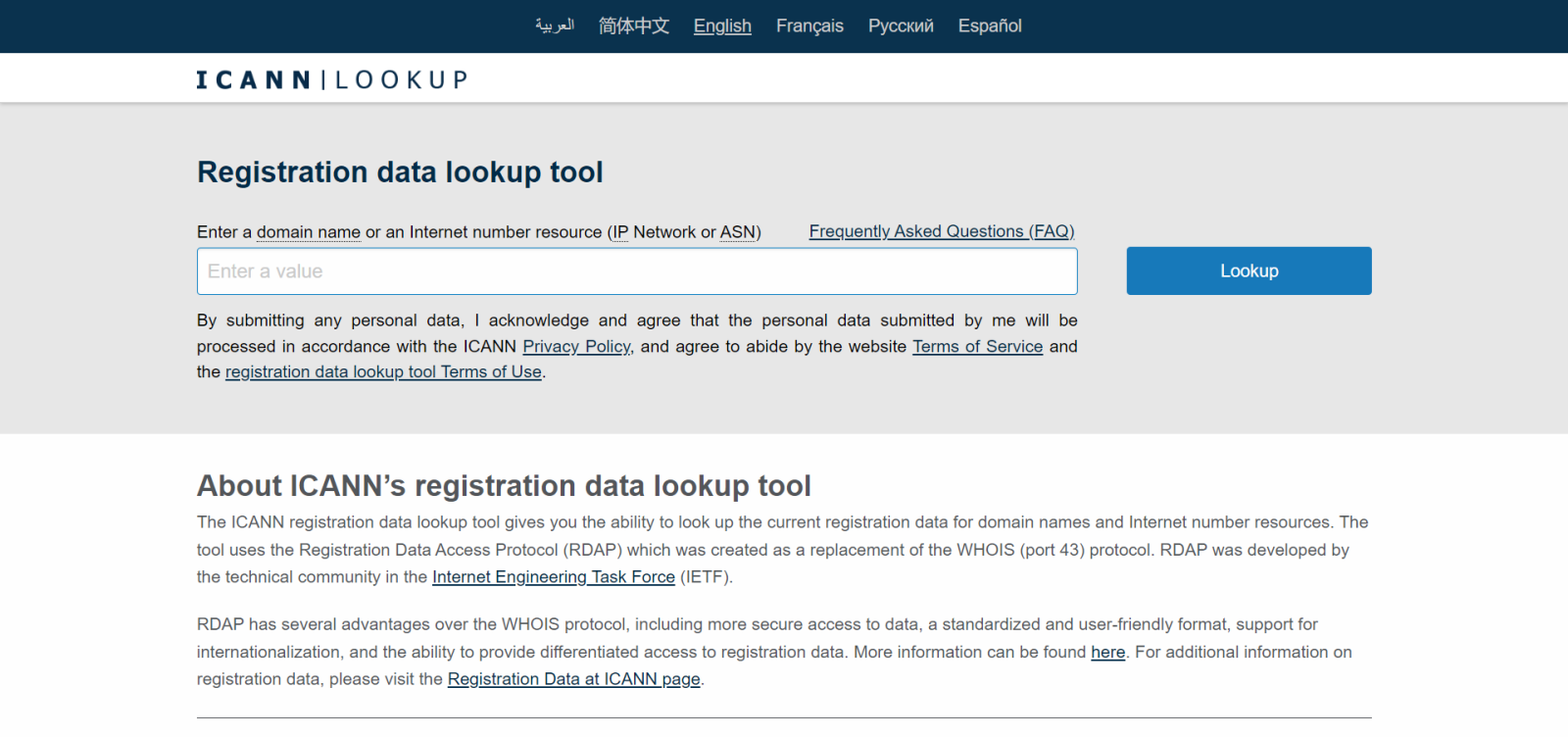
Task: Change language to Español
Action: point(990,25)
